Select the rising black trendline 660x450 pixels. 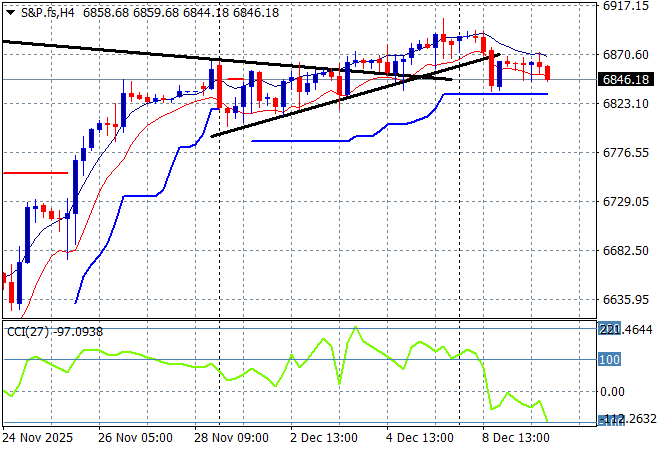tap(355, 95)
